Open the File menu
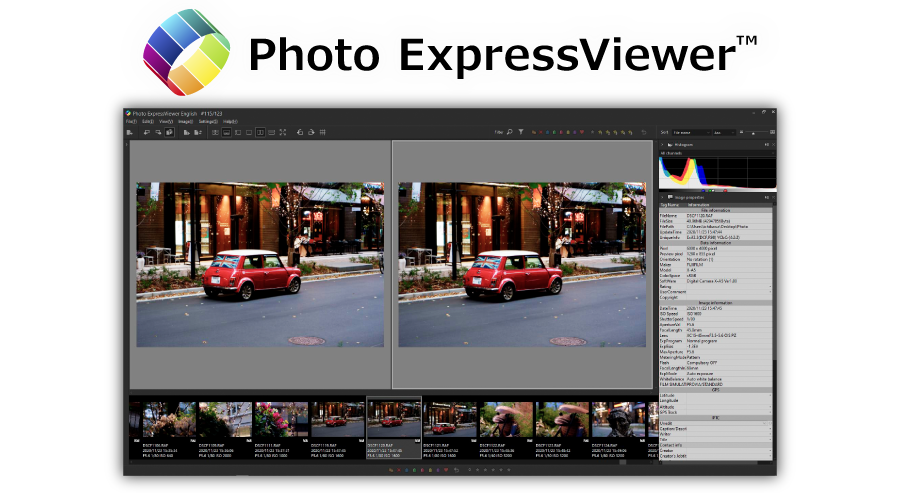This screenshot has width=900, height=493. [131, 122]
